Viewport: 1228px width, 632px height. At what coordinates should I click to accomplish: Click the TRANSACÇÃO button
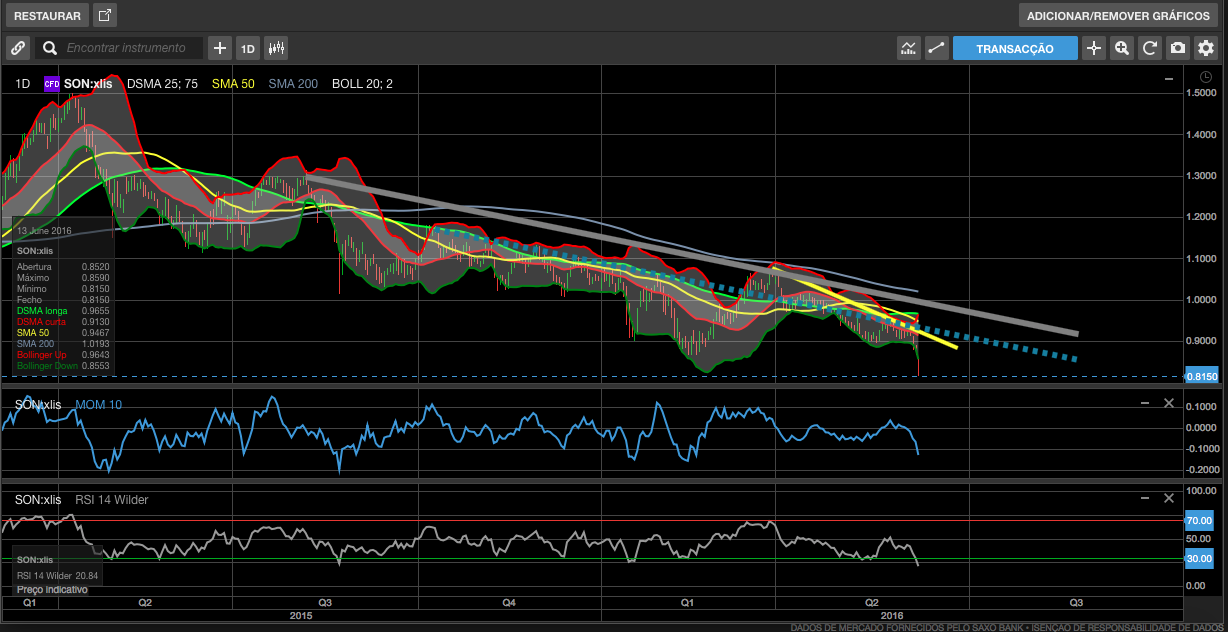point(1015,48)
